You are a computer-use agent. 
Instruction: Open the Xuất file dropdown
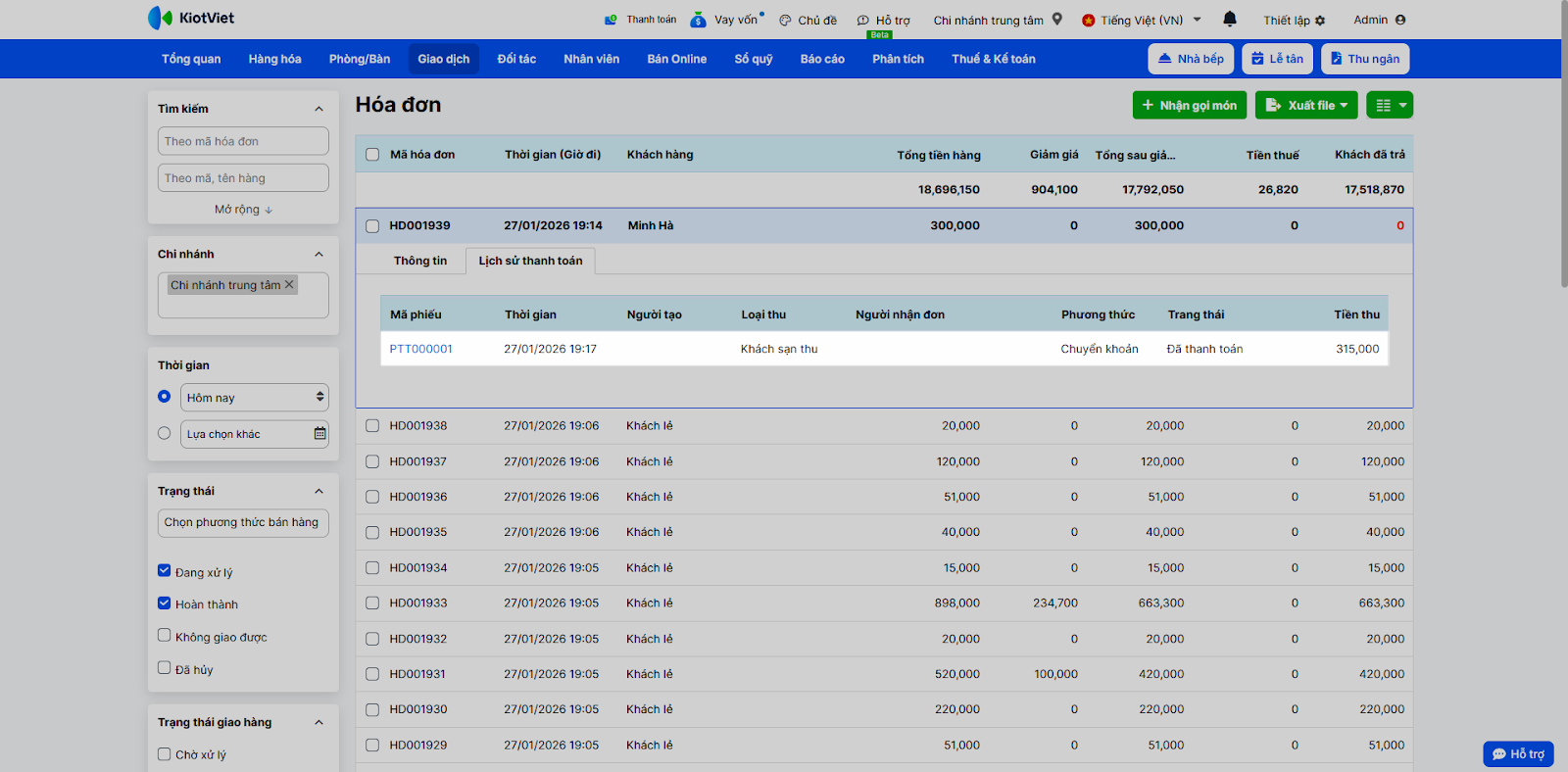1306,105
